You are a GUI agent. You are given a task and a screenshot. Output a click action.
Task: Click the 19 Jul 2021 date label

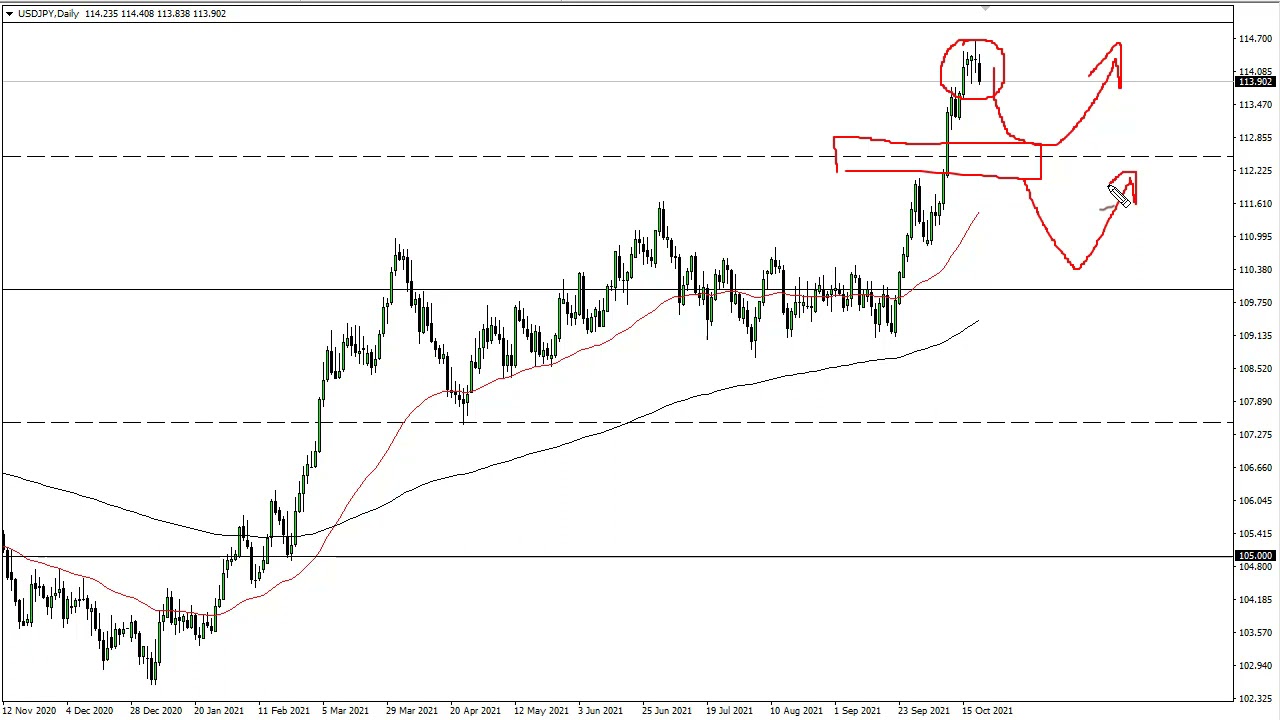click(729, 711)
